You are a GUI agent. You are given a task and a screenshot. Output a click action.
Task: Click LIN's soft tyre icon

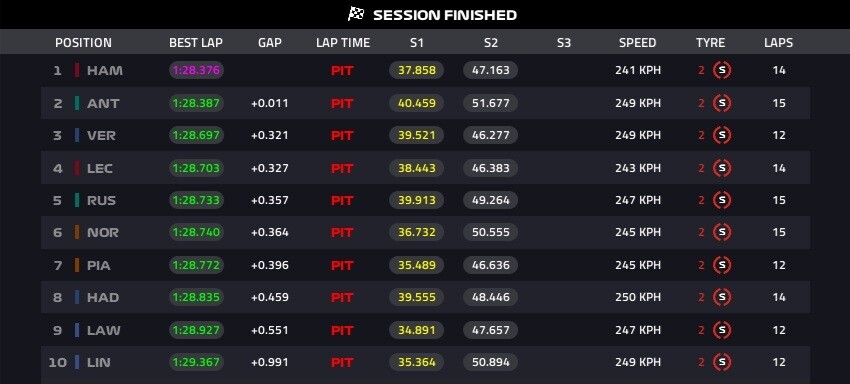[722, 362]
